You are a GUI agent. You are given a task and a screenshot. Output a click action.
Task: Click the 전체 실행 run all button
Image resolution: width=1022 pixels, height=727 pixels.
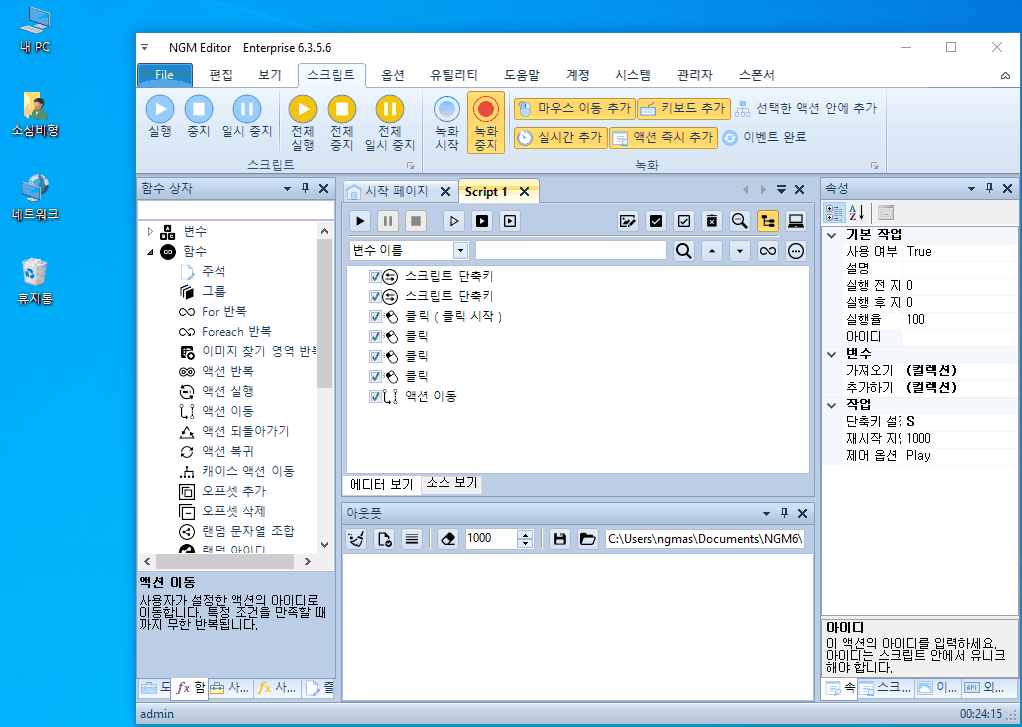pyautogui.click(x=302, y=123)
